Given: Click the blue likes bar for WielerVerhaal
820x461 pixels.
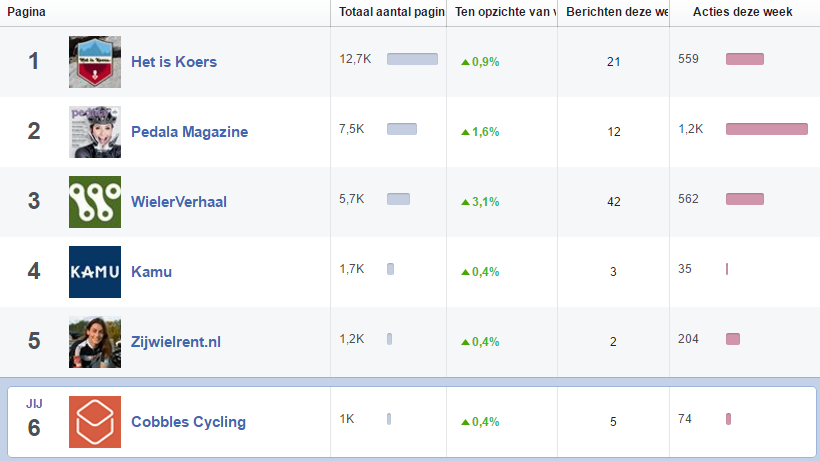Looking at the screenshot, I should coord(398,199).
